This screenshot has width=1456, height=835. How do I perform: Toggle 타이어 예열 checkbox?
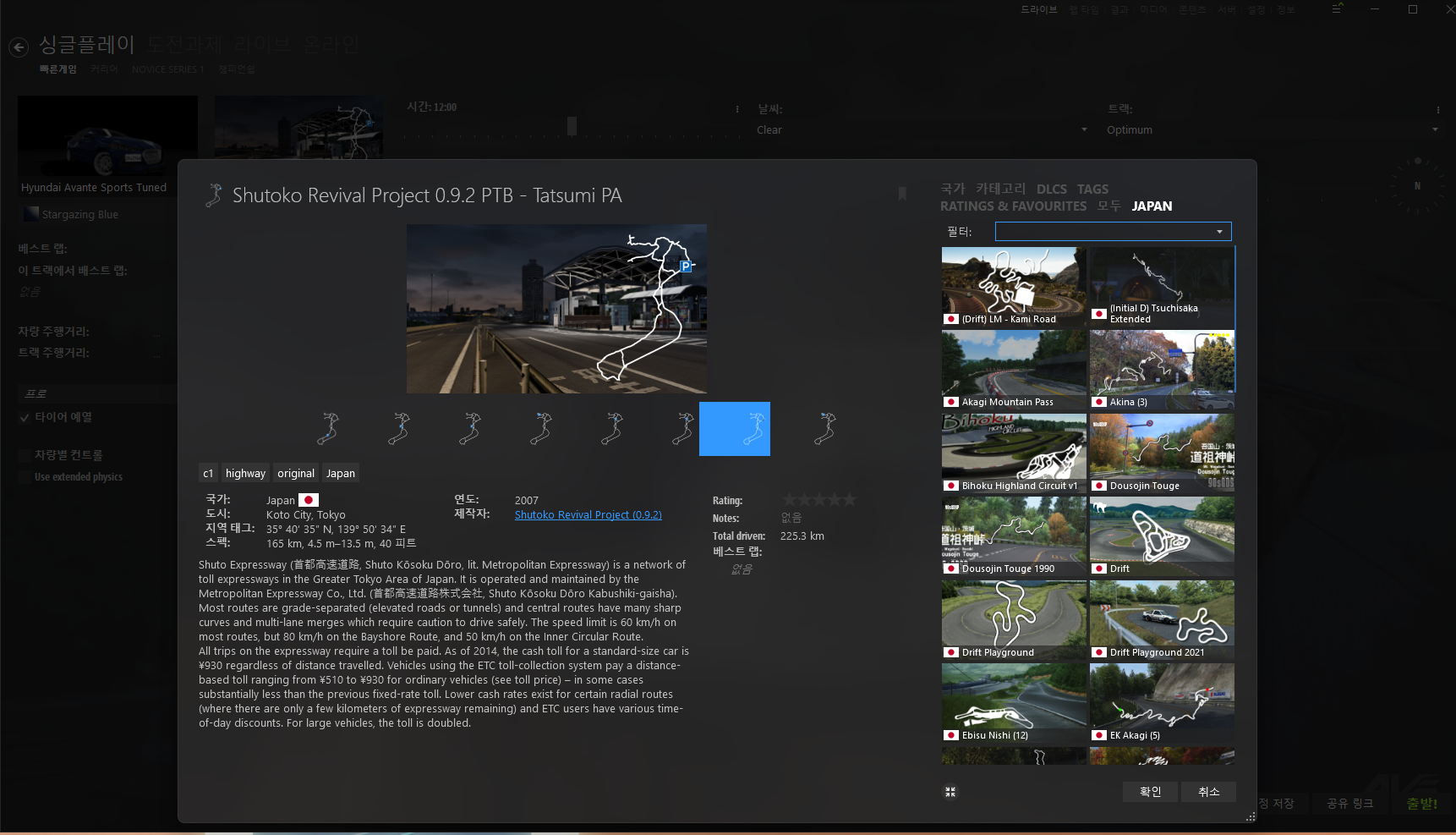(25, 417)
